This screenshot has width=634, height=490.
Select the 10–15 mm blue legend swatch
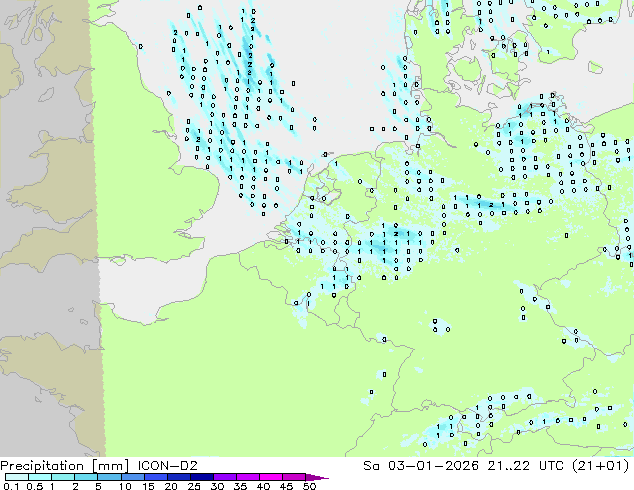(x=133, y=477)
